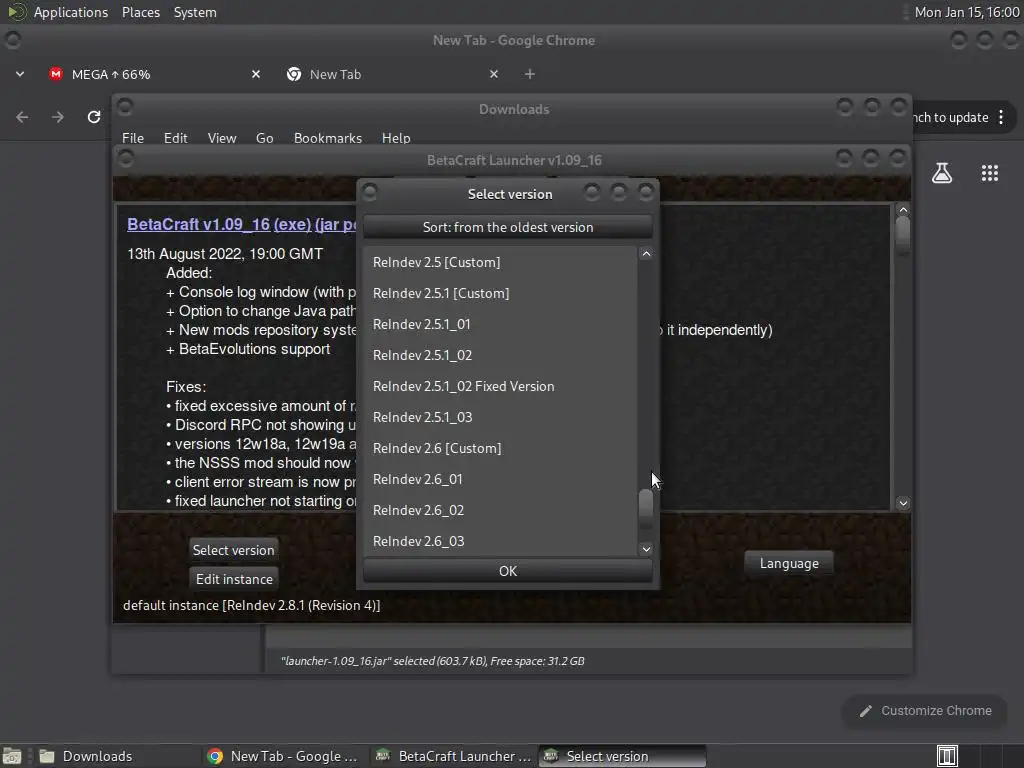Click workspace switcher icon in taskbar
Viewport: 1024px width, 768px height.
pos(947,756)
